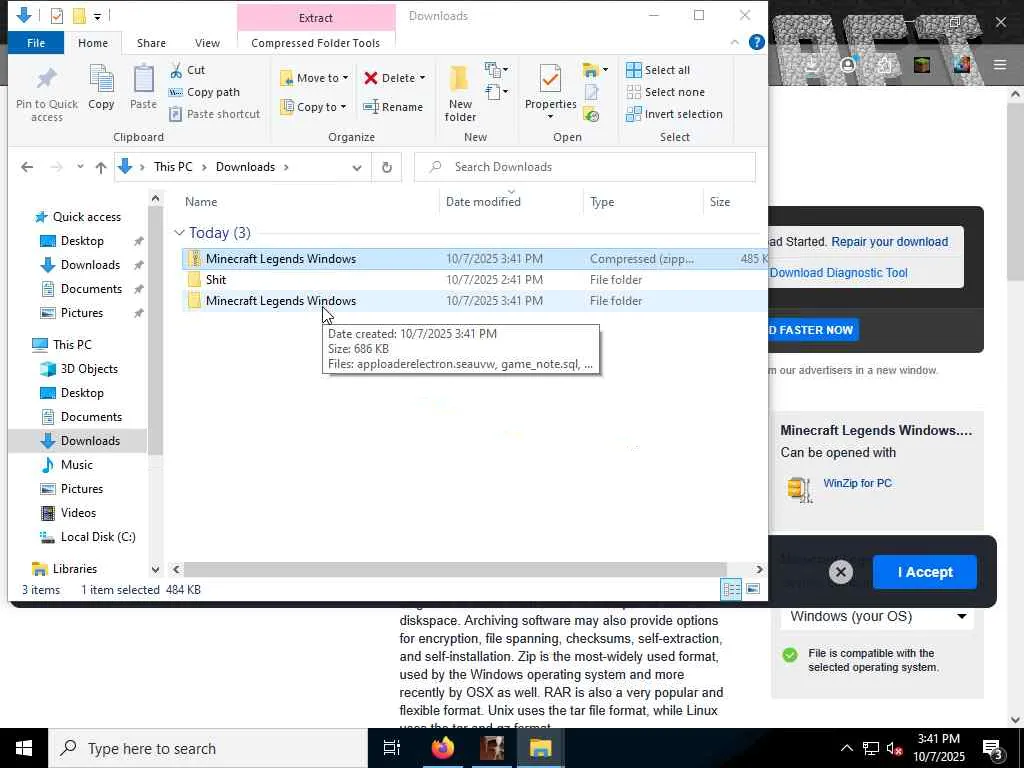1024x768 pixels.
Task: Open the Move to dropdown
Action: pos(315,78)
